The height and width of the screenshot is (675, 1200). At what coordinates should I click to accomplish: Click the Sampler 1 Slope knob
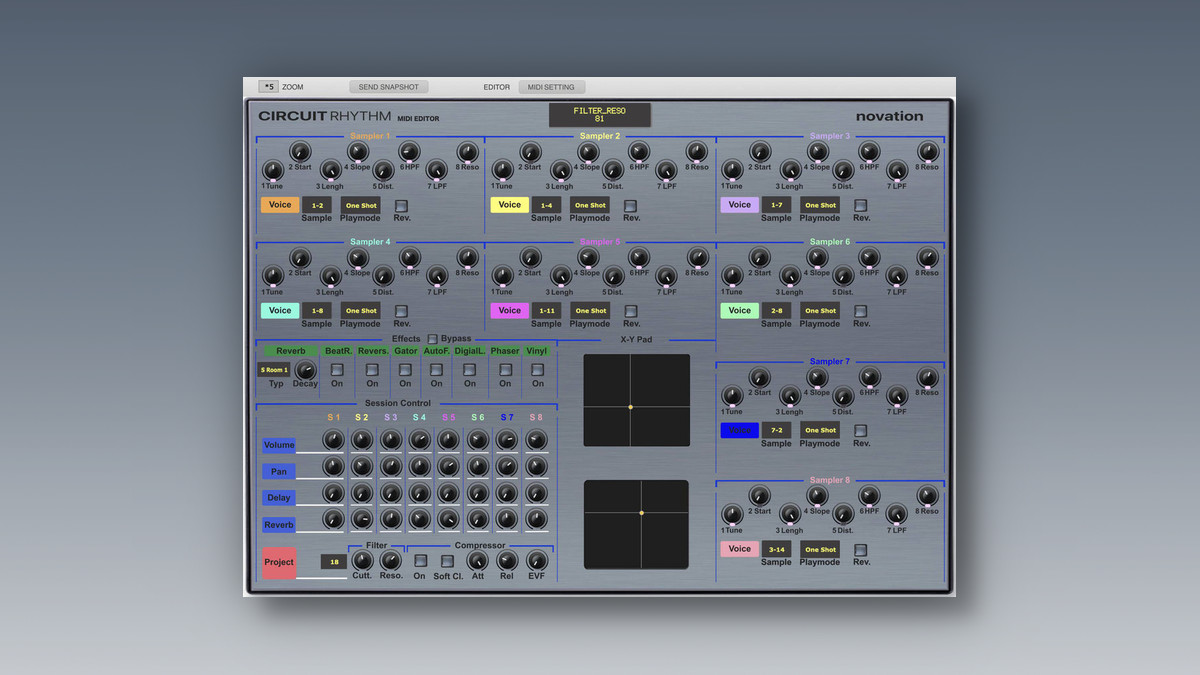click(358, 151)
